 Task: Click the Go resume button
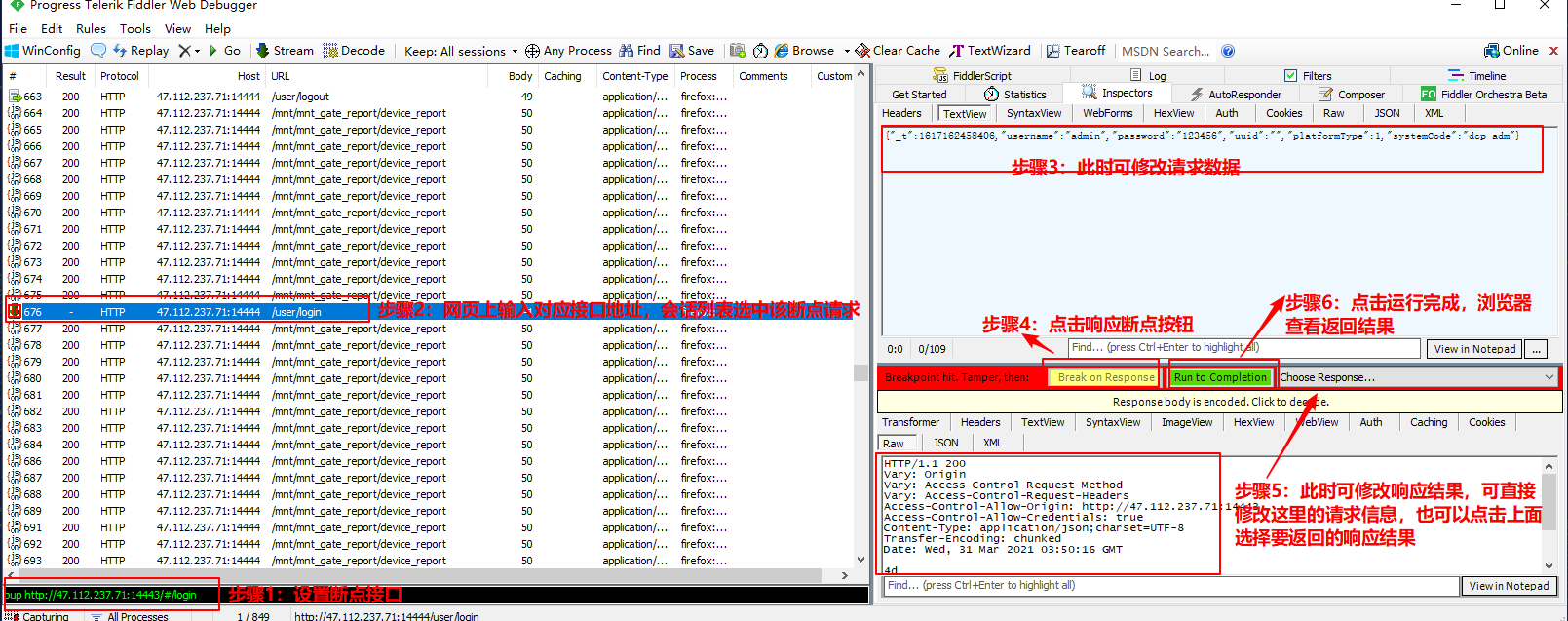click(224, 51)
